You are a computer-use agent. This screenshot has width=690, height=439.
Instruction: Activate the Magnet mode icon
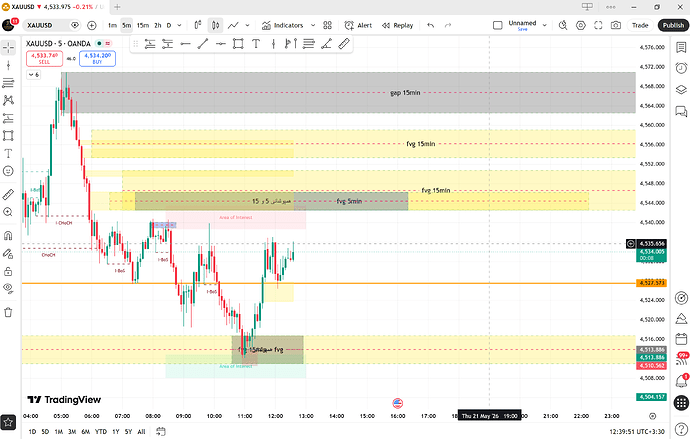tap(8, 235)
